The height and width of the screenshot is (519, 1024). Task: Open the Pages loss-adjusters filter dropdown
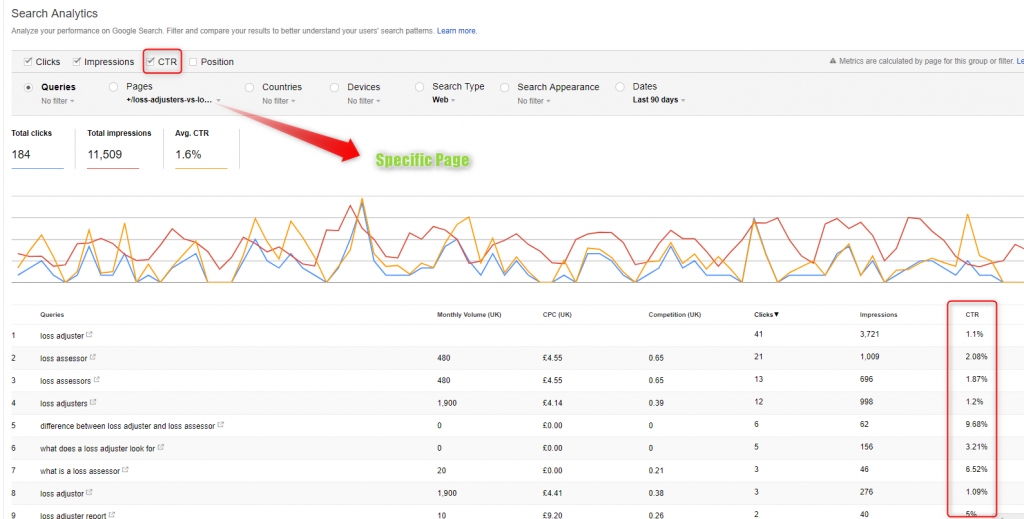pyautogui.click(x=174, y=101)
